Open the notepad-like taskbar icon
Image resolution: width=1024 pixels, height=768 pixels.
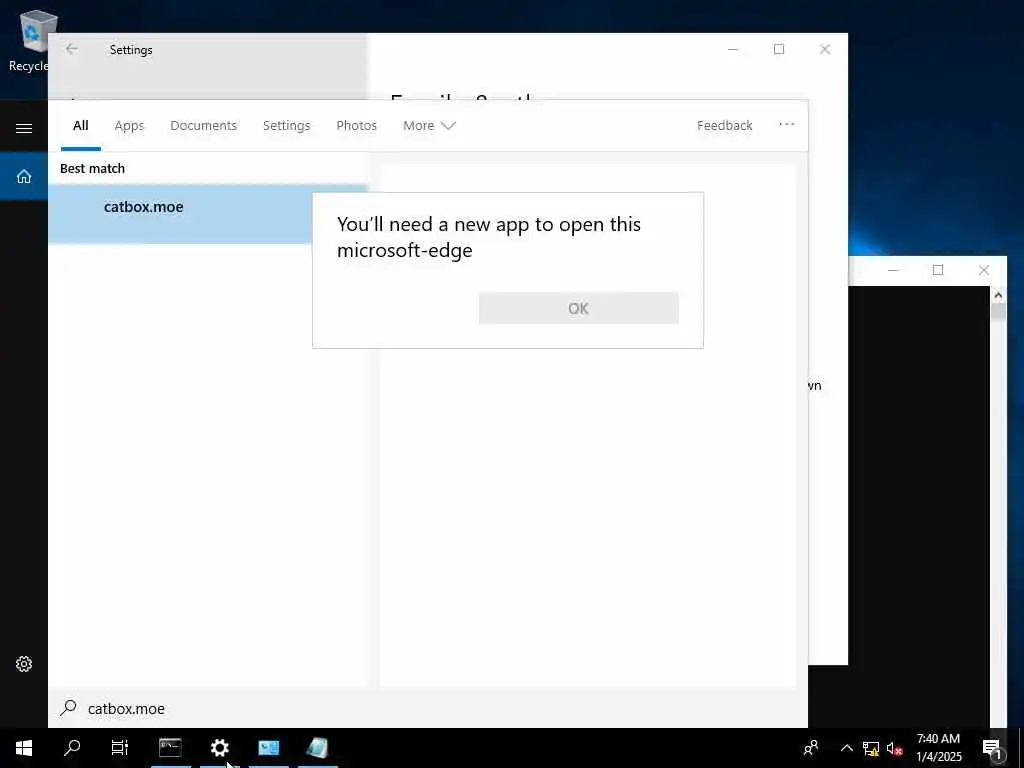pos(317,748)
